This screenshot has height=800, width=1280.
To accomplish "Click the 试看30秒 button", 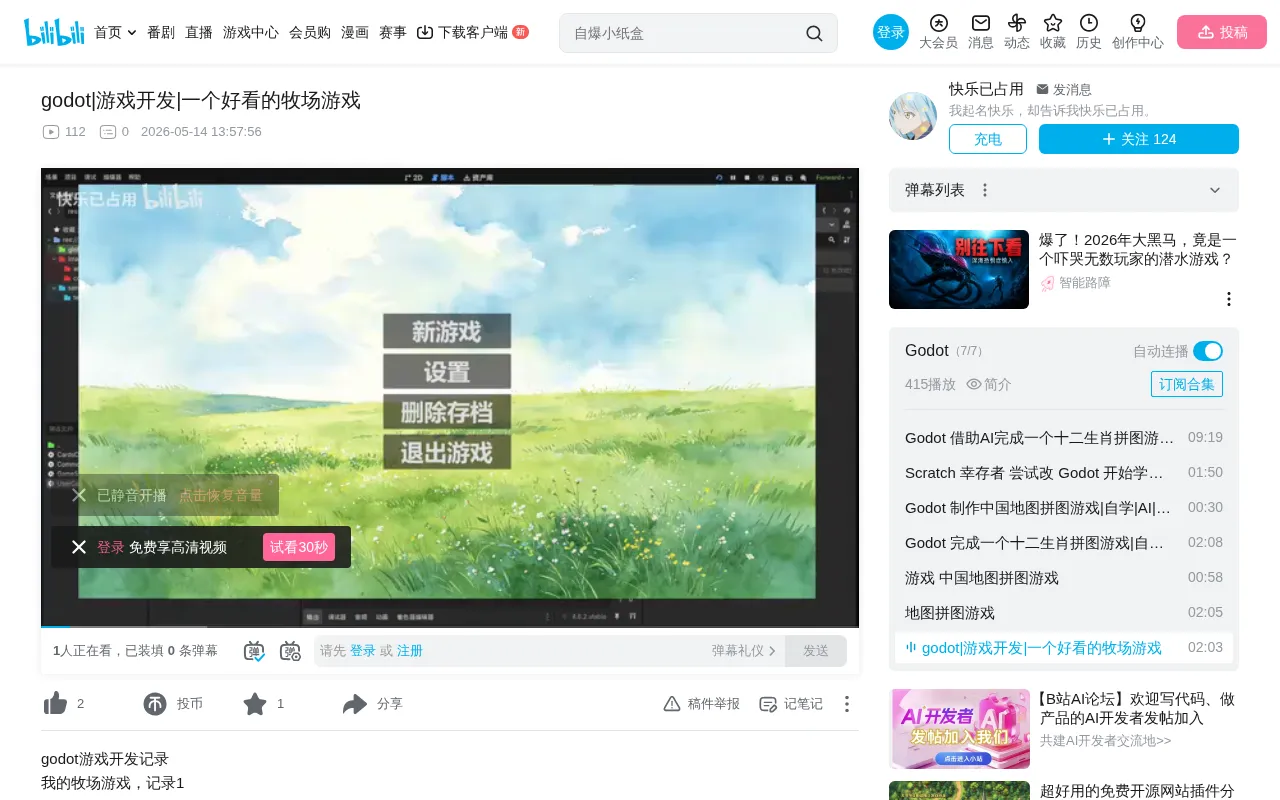I will click(x=299, y=547).
